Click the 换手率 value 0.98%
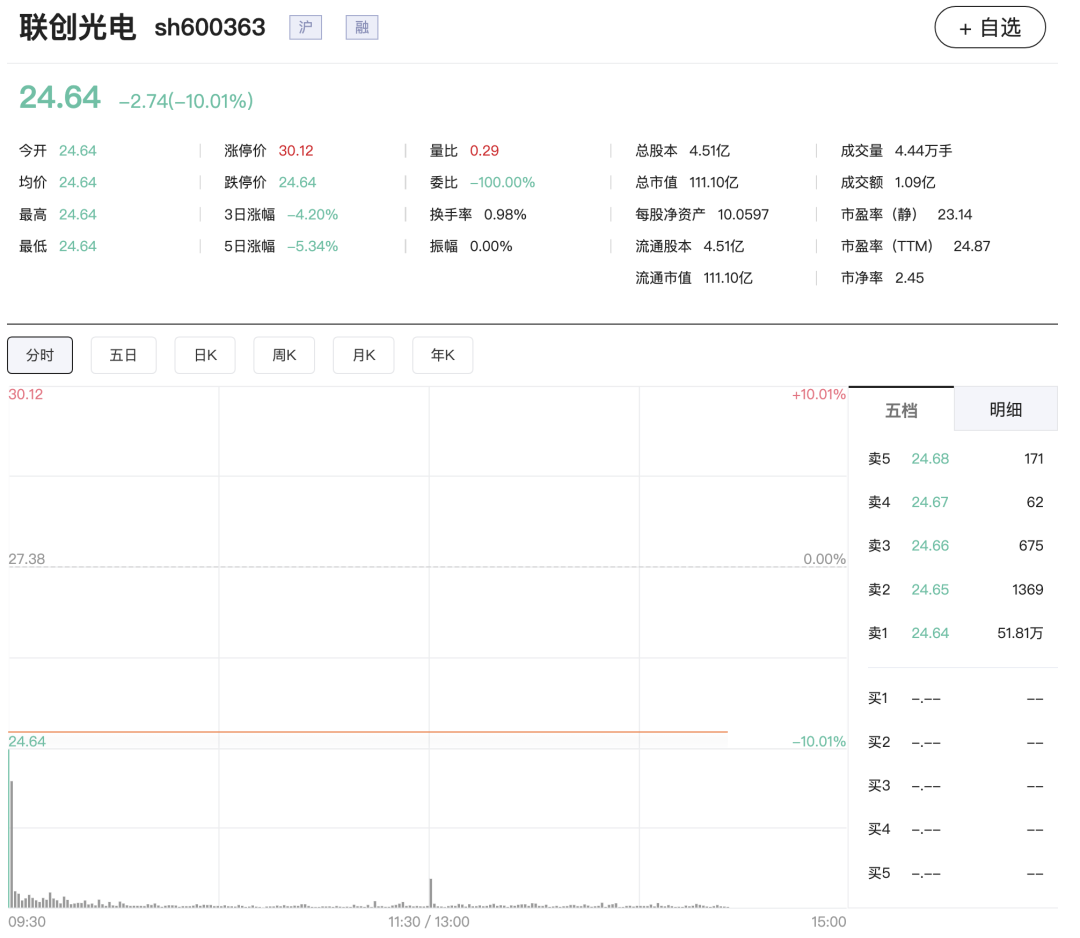Screen dimensions: 1080x938 tap(505, 215)
